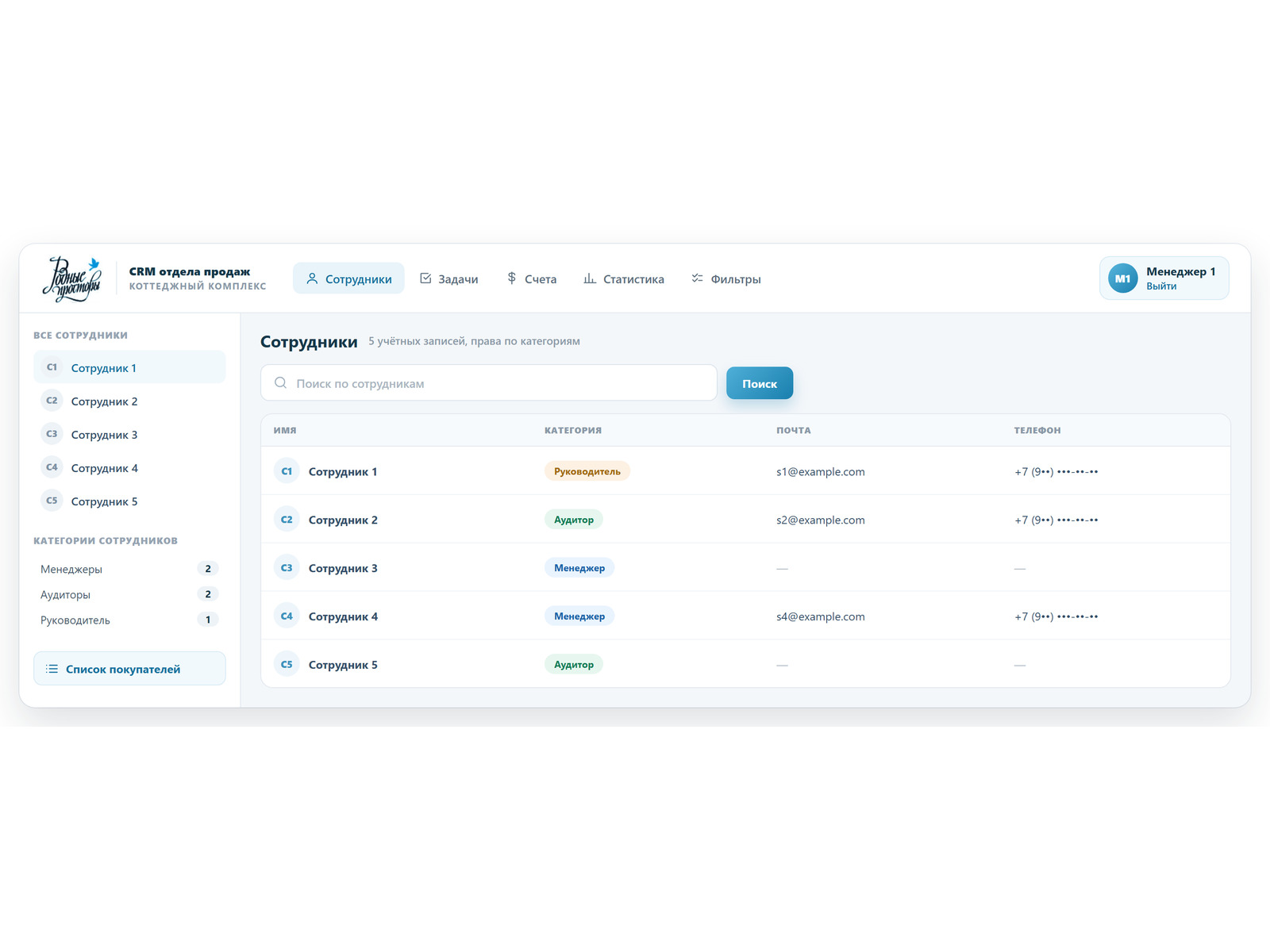Switch to the Задачи tab
1270x952 pixels.
pyautogui.click(x=448, y=278)
